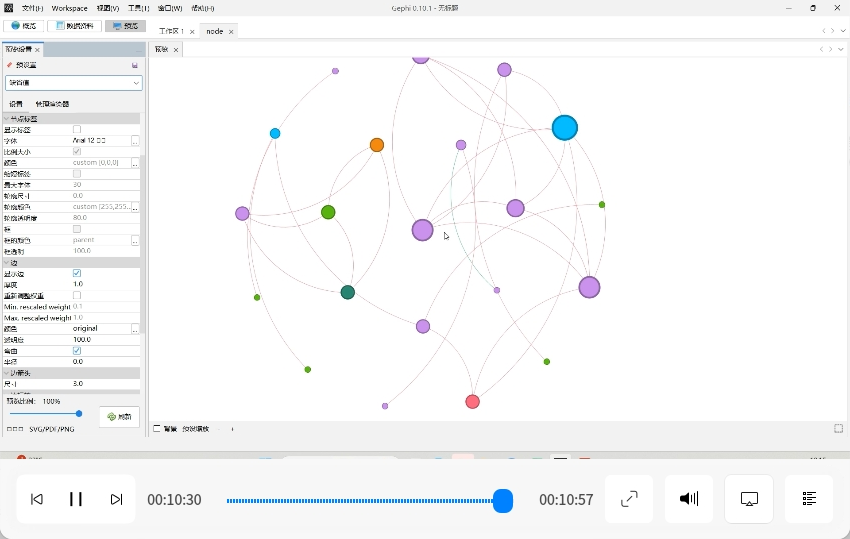Open the preset dropdown showing default value
The width and height of the screenshot is (850, 539).
tap(74, 83)
